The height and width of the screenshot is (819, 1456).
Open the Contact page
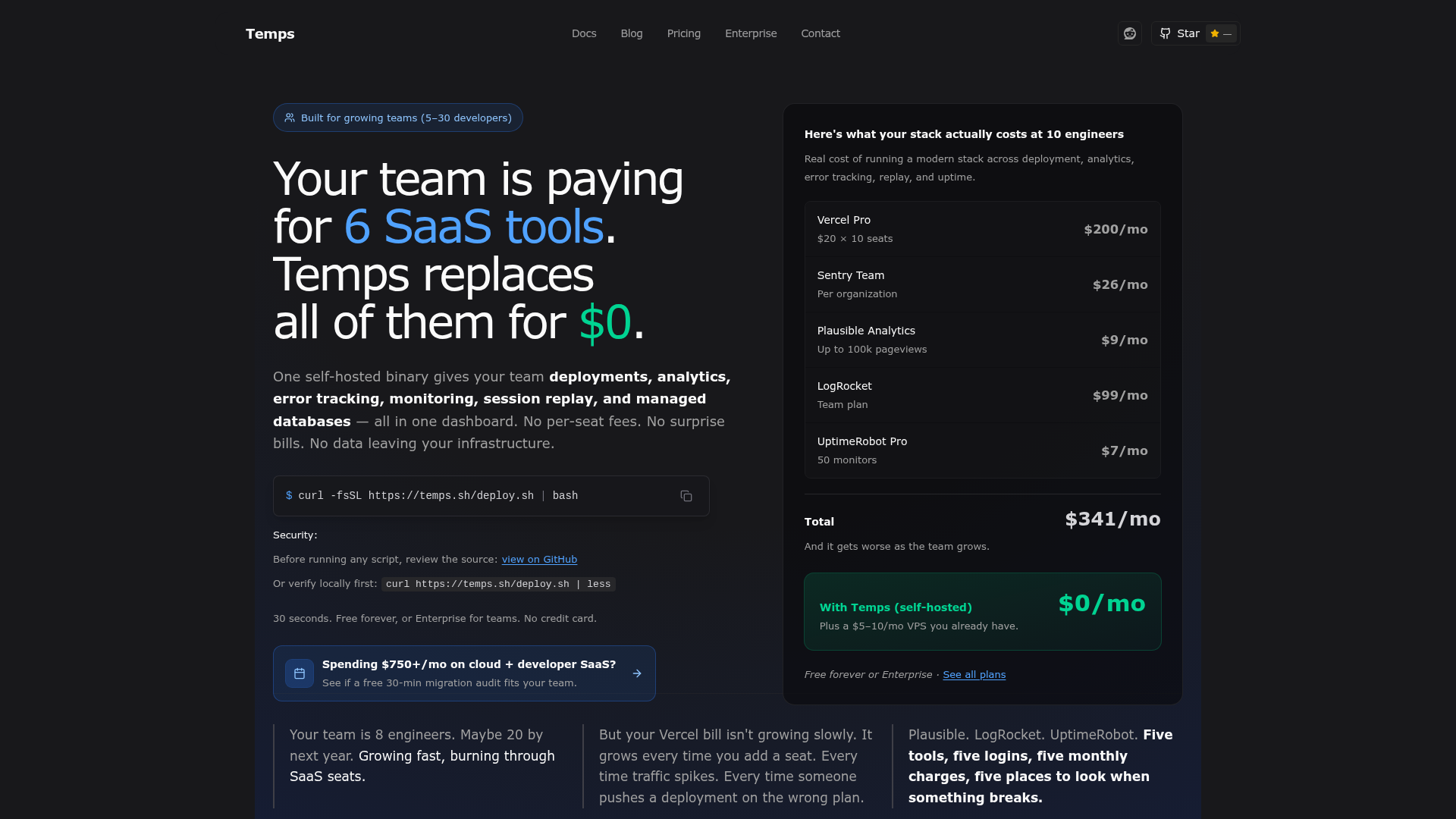coord(821,33)
